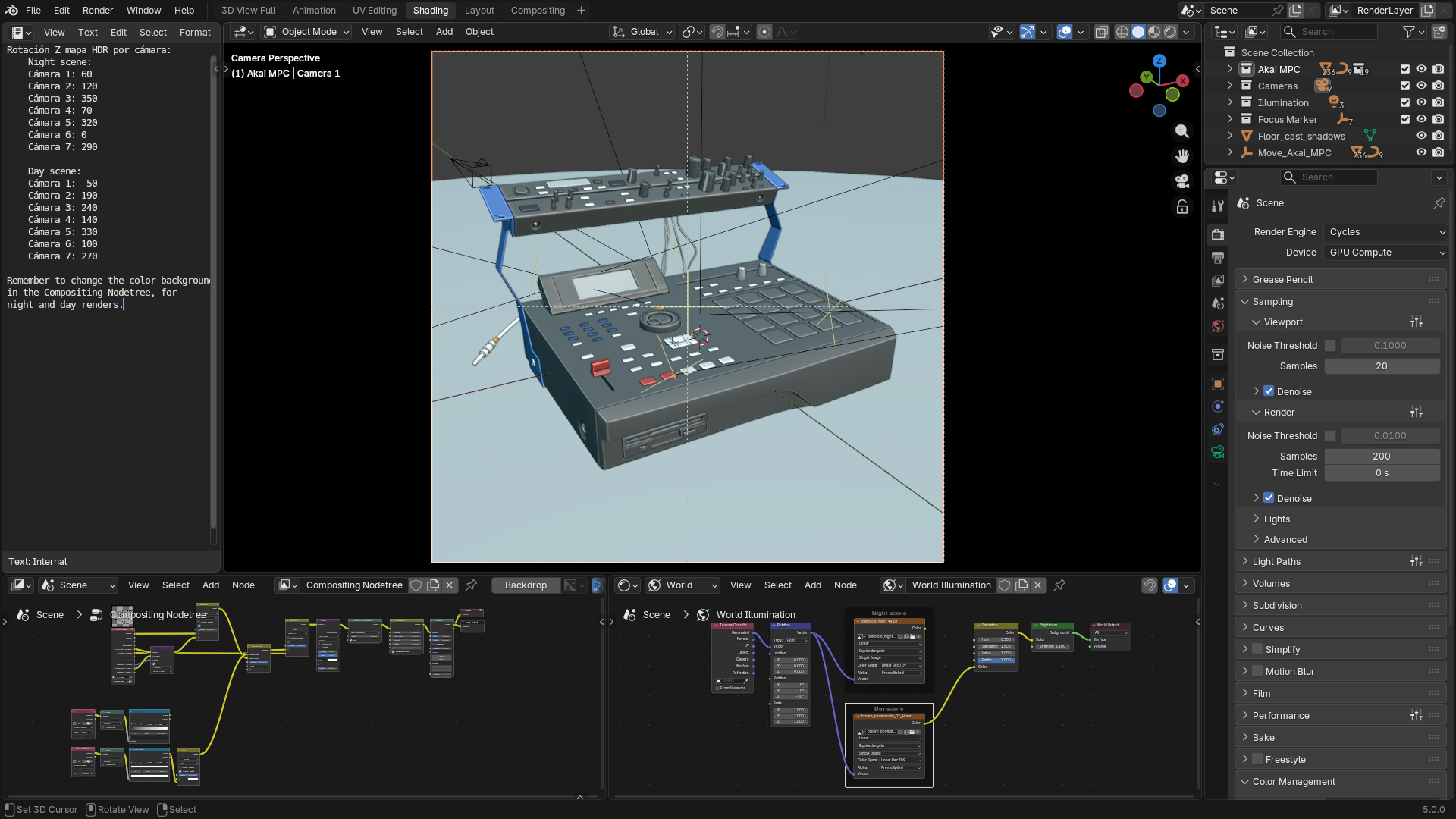1456x819 pixels.
Task: Click the Backdrop button in compositor
Action: tap(526, 585)
